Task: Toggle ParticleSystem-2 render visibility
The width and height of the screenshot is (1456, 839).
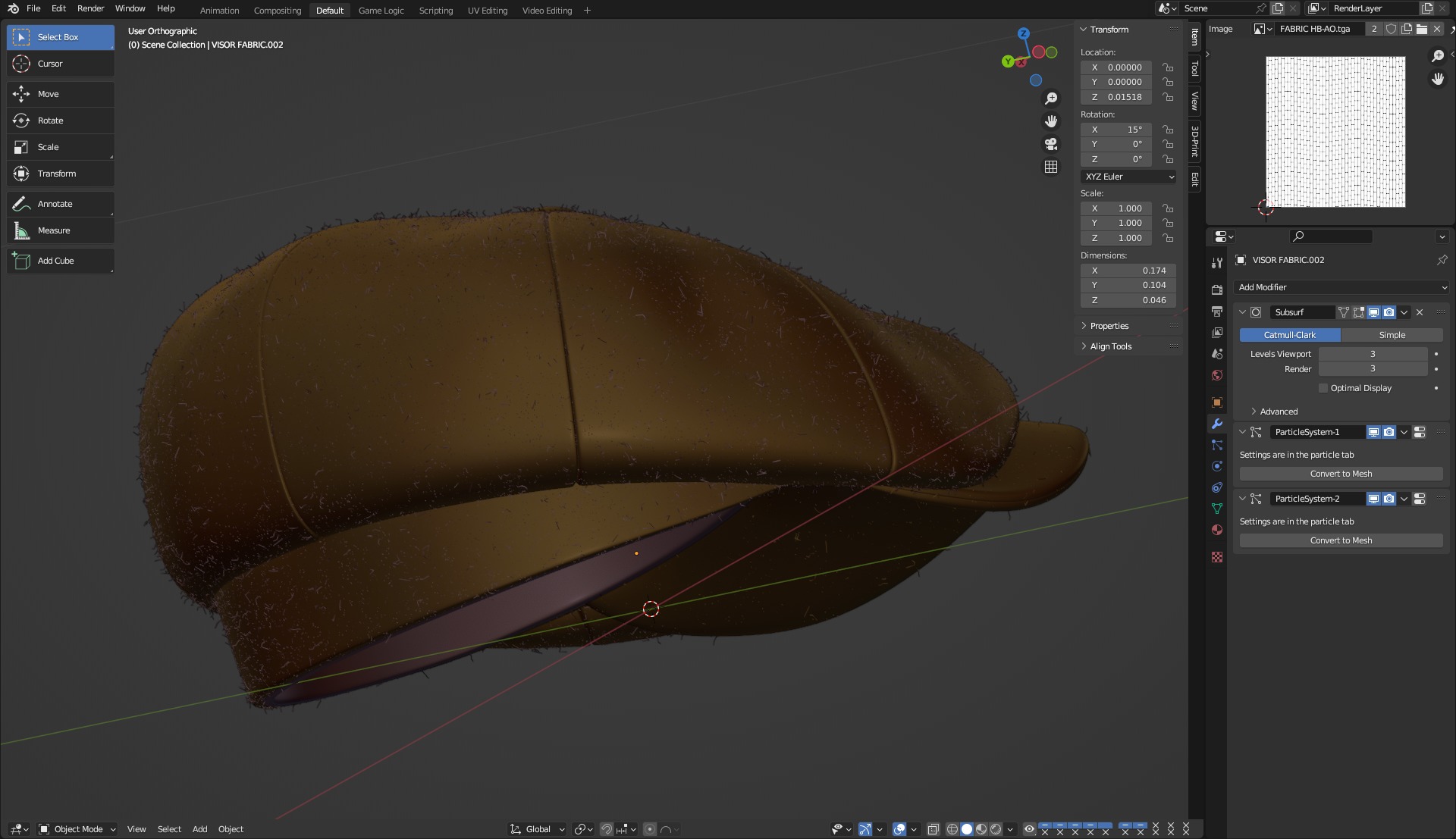Action: pyautogui.click(x=1389, y=499)
